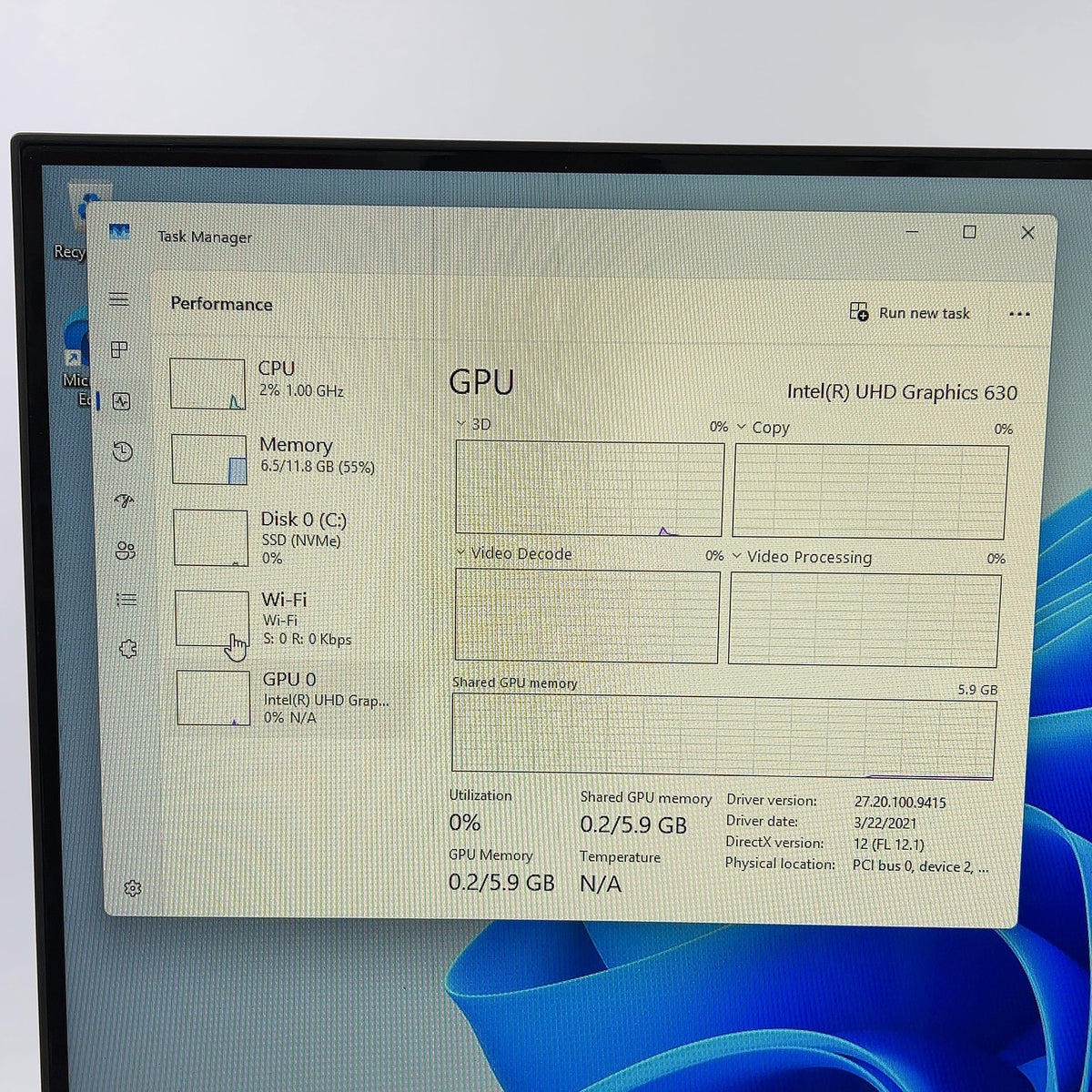The image size is (1092, 1092).
Task: Open the Services page icon
Action: tap(128, 649)
